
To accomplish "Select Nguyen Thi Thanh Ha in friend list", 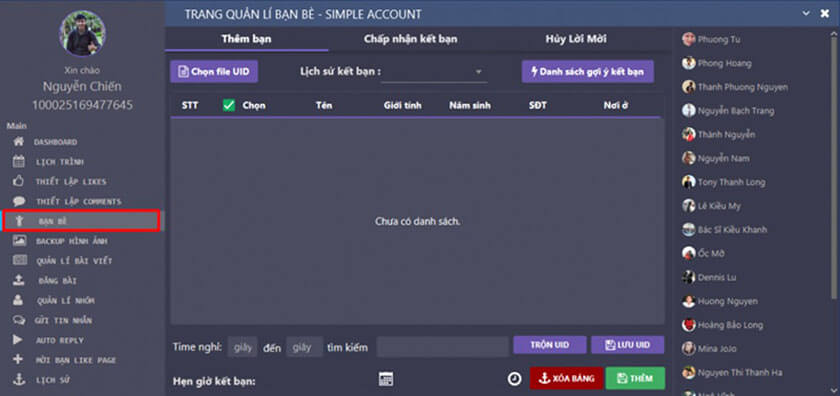I will click(x=740, y=372).
